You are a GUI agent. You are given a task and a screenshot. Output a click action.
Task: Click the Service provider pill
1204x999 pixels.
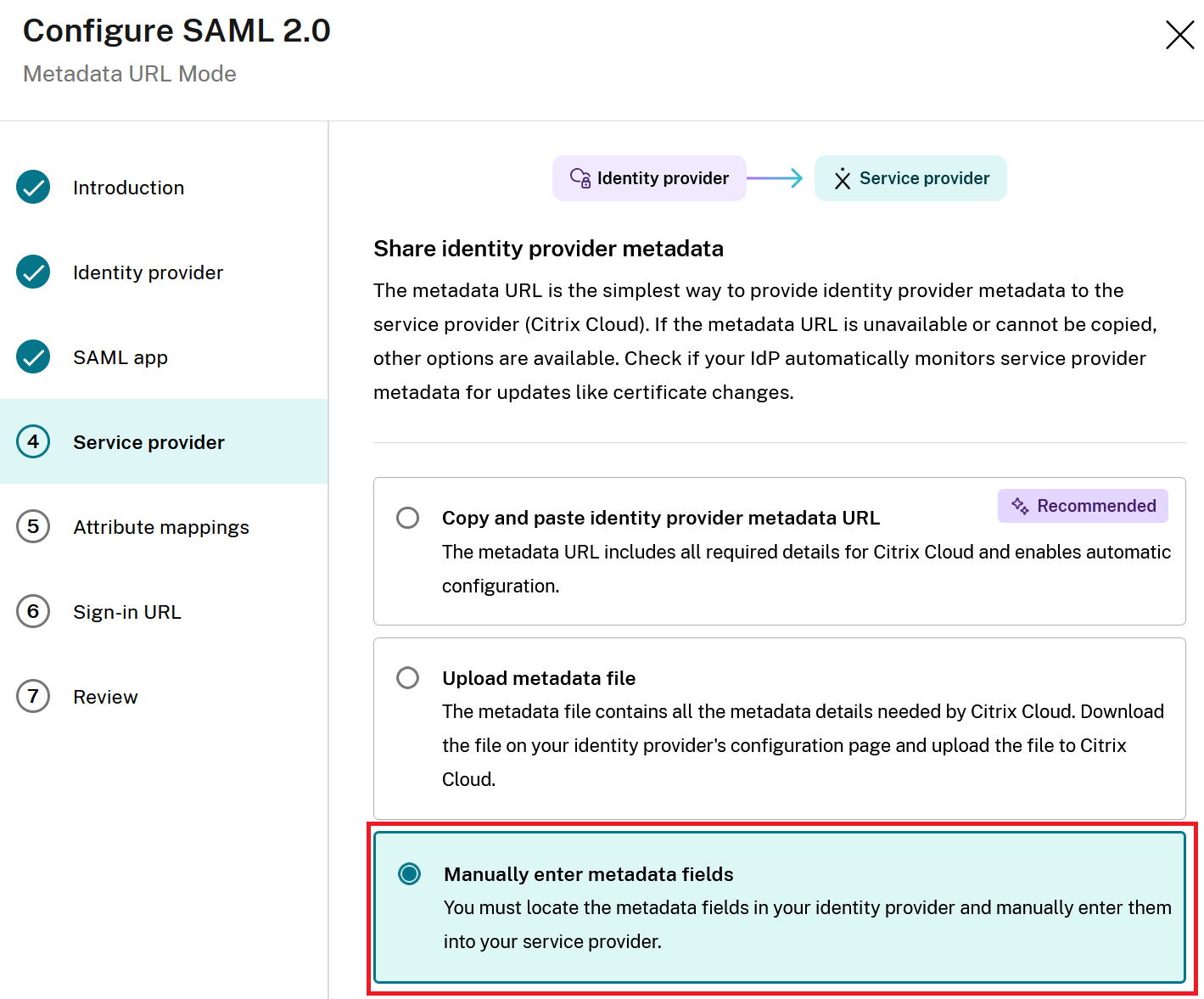tap(910, 178)
